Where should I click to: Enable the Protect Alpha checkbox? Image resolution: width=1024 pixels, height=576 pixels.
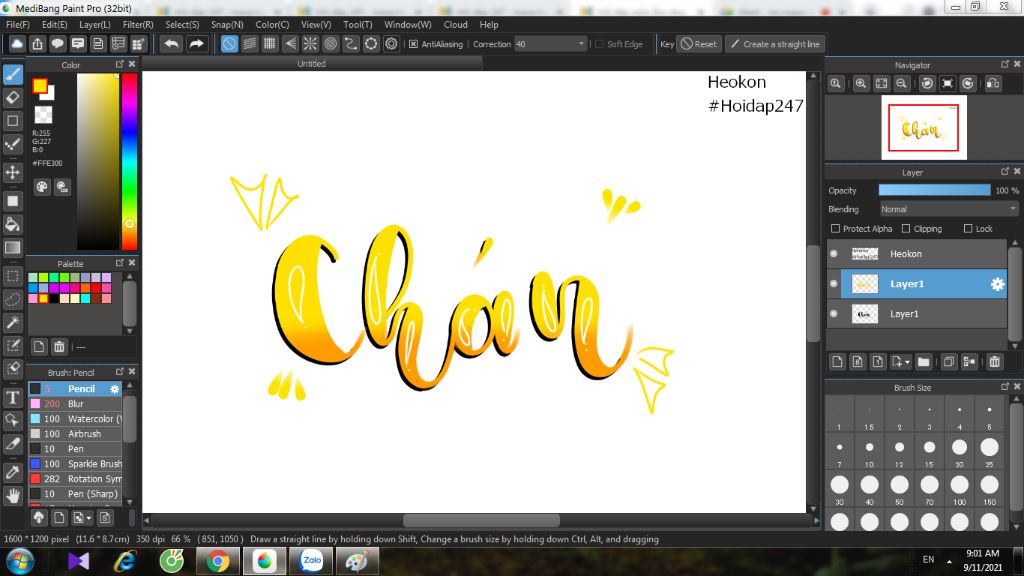click(x=835, y=229)
